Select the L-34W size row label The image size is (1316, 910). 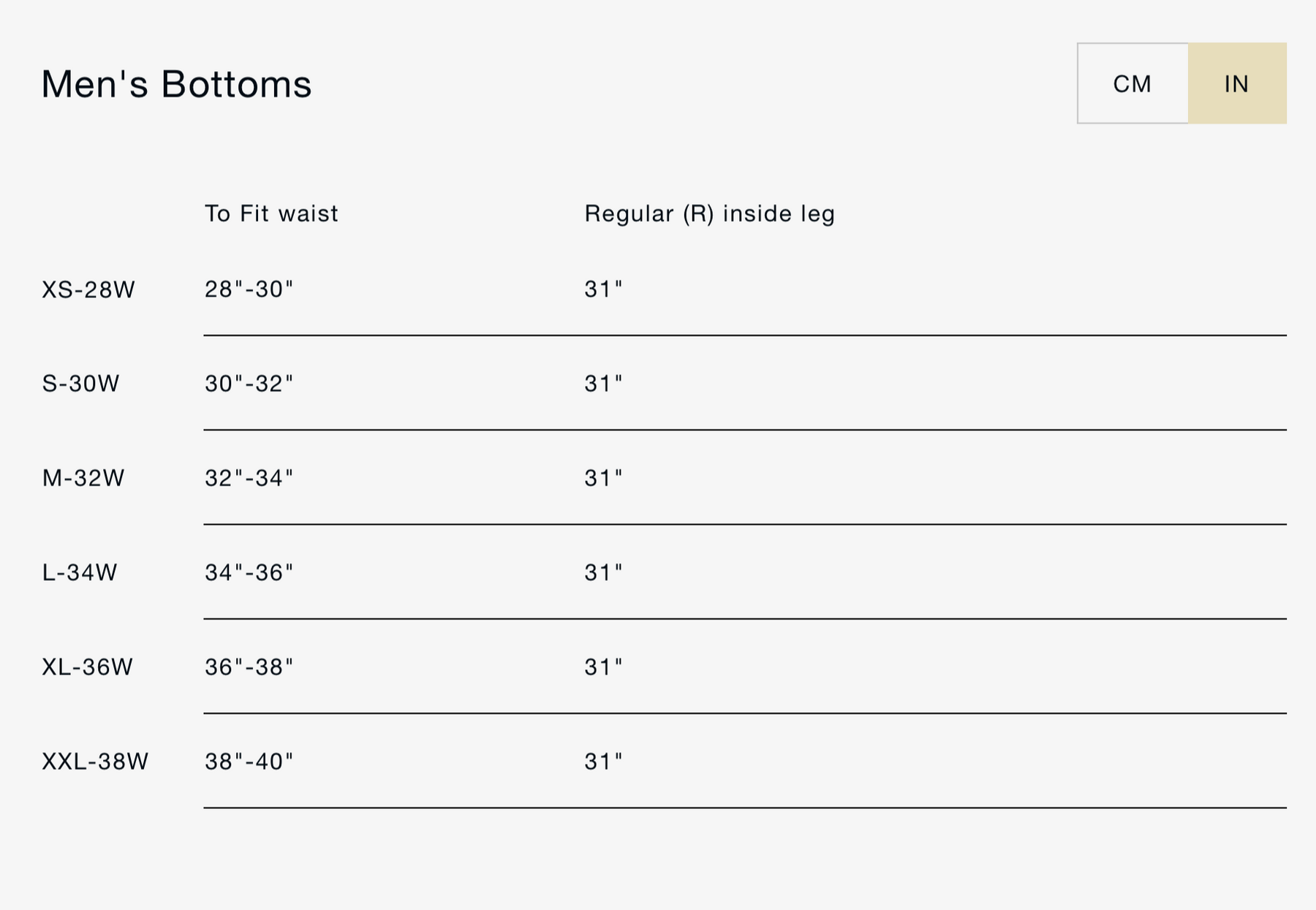(x=80, y=572)
